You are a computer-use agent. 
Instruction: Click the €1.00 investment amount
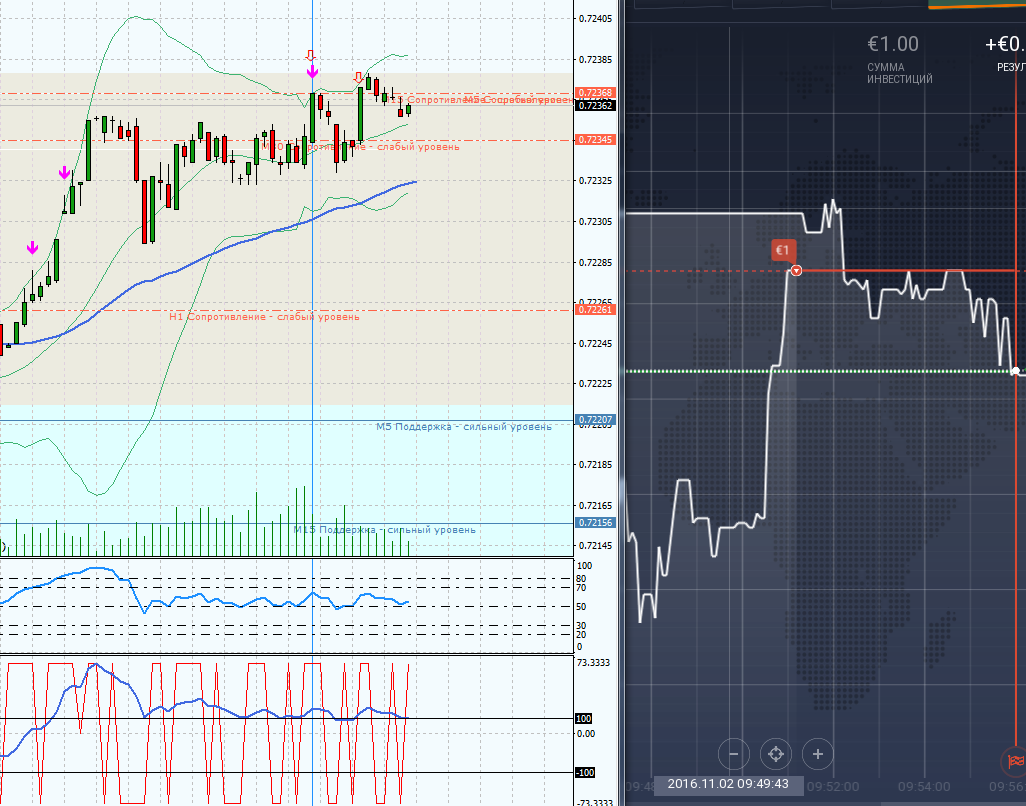pos(893,45)
